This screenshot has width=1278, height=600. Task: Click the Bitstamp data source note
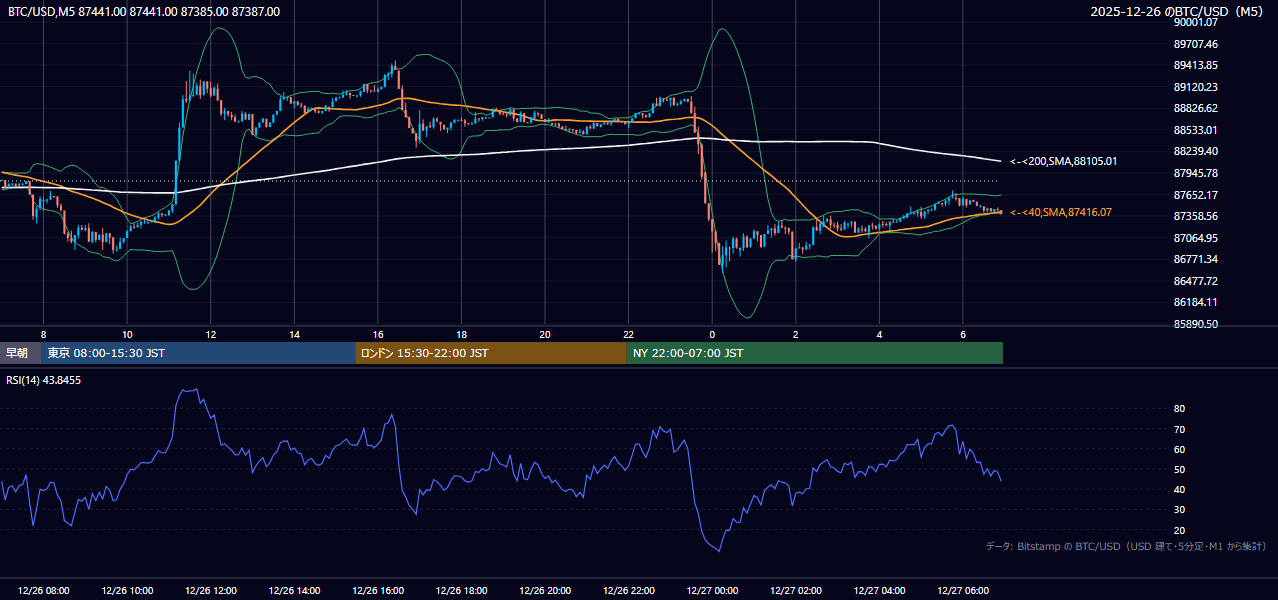(x=1126, y=546)
